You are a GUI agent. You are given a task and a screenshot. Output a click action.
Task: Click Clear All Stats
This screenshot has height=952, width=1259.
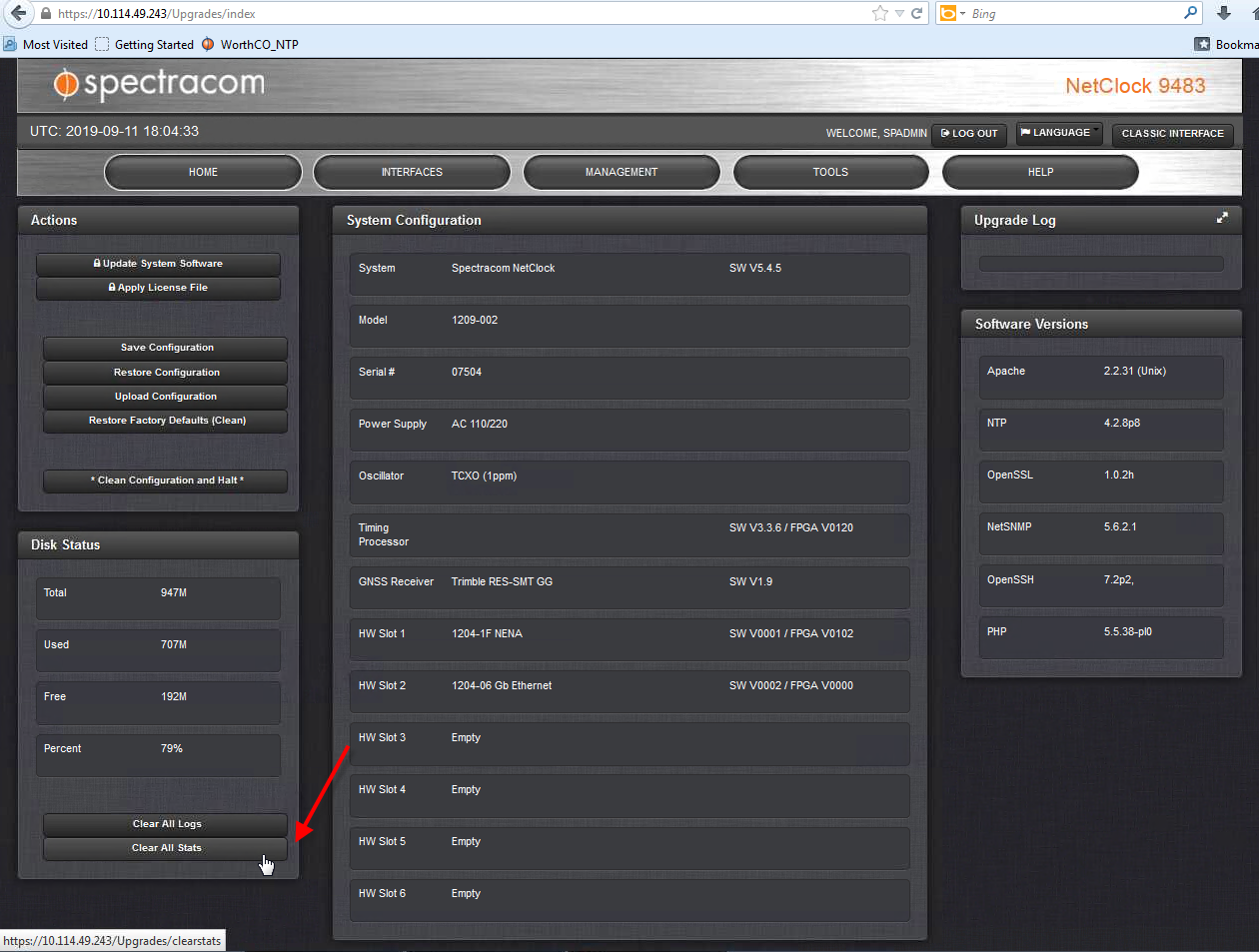(x=165, y=848)
